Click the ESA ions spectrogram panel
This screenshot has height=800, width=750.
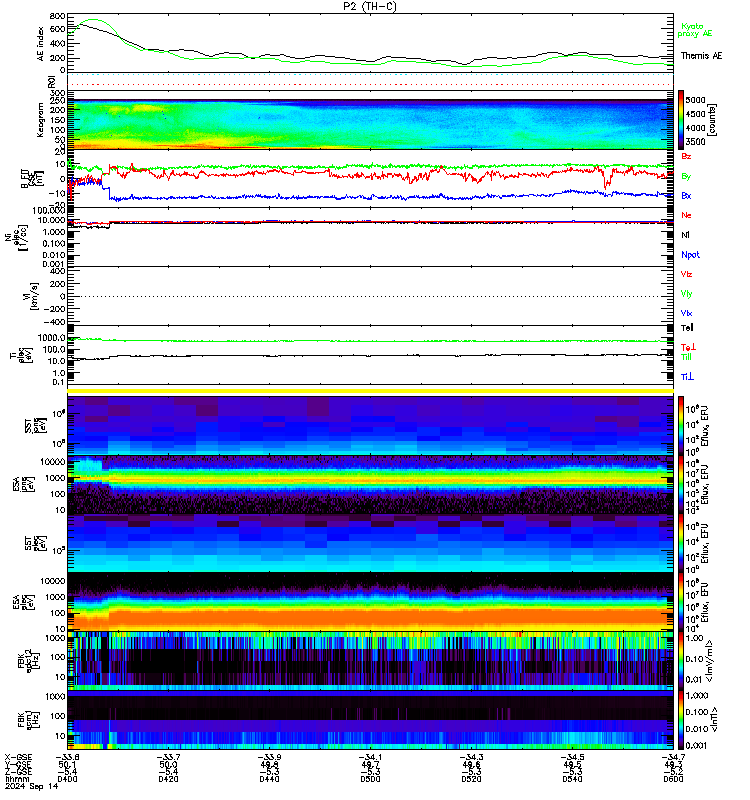370,485
